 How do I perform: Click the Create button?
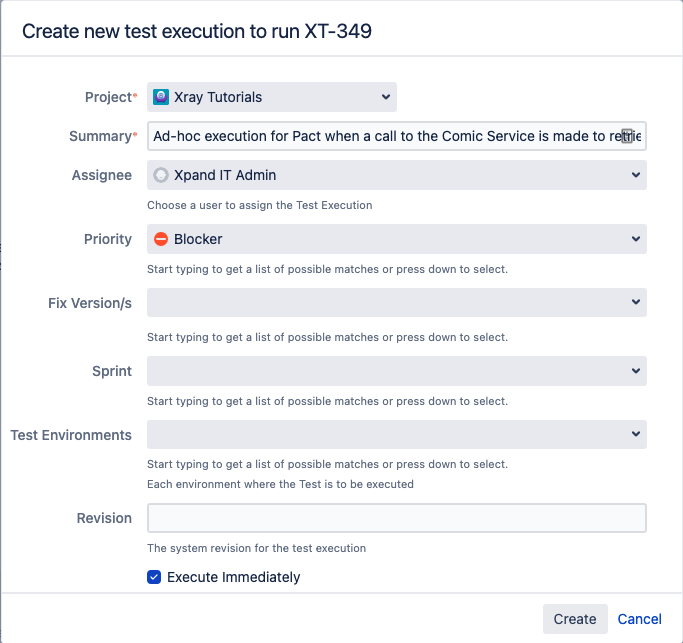tap(575, 619)
